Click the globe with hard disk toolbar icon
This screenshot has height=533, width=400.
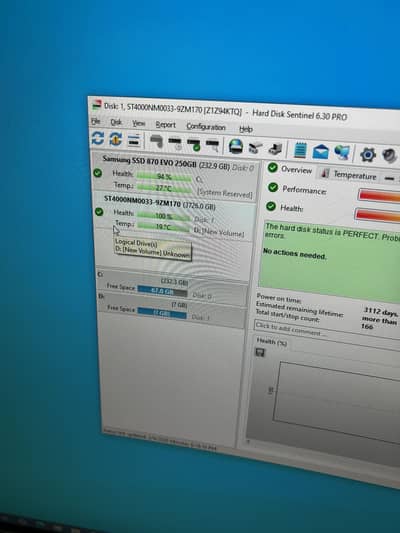pos(236,147)
